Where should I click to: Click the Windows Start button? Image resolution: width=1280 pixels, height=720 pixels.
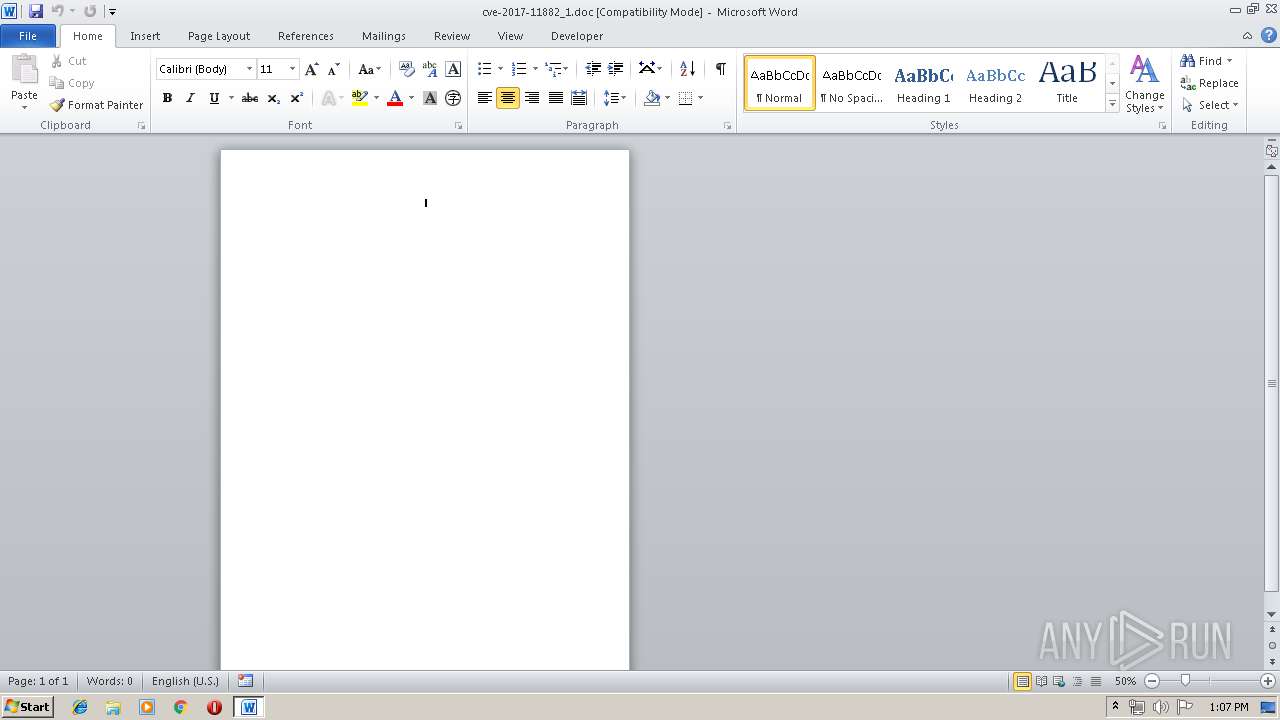coord(28,707)
